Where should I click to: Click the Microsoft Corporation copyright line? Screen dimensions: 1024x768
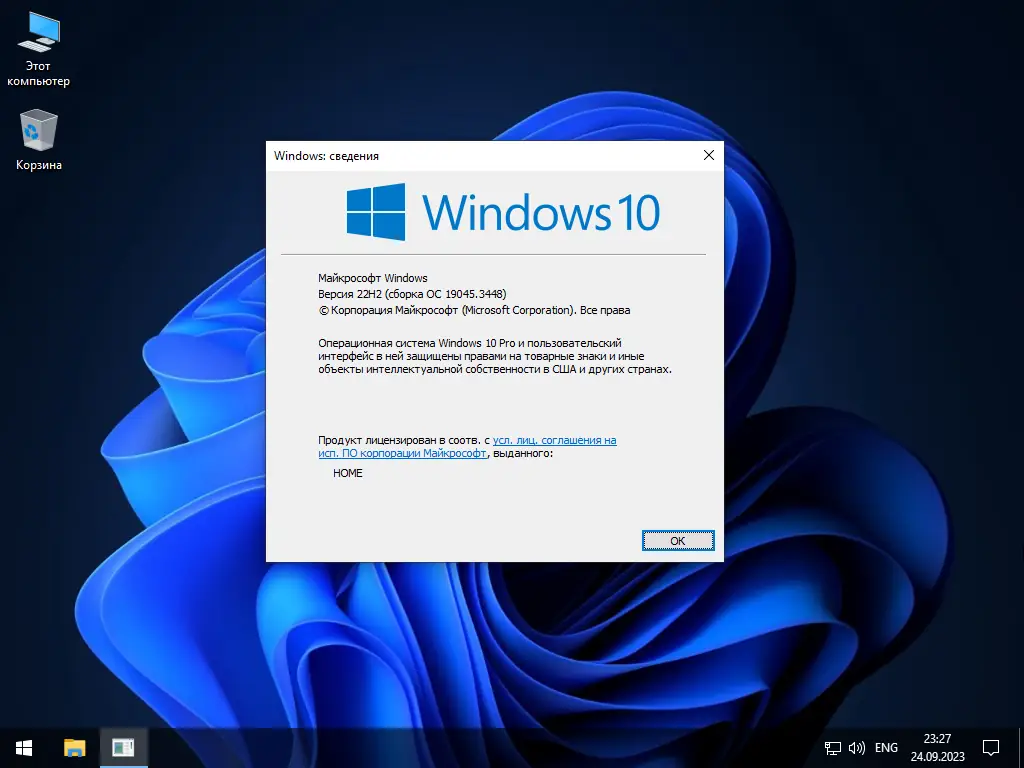474,310
